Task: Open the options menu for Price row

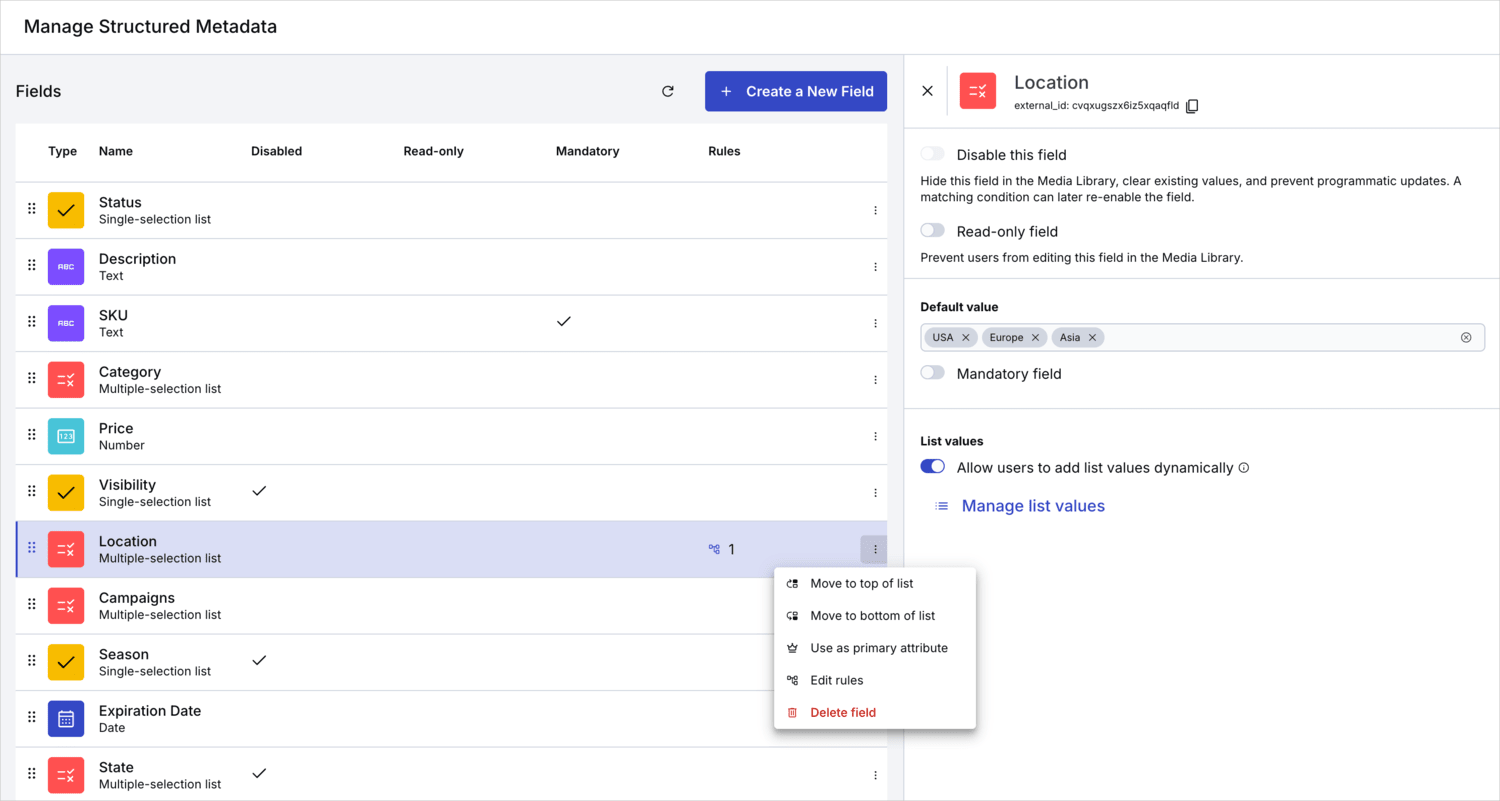Action: tap(875, 436)
